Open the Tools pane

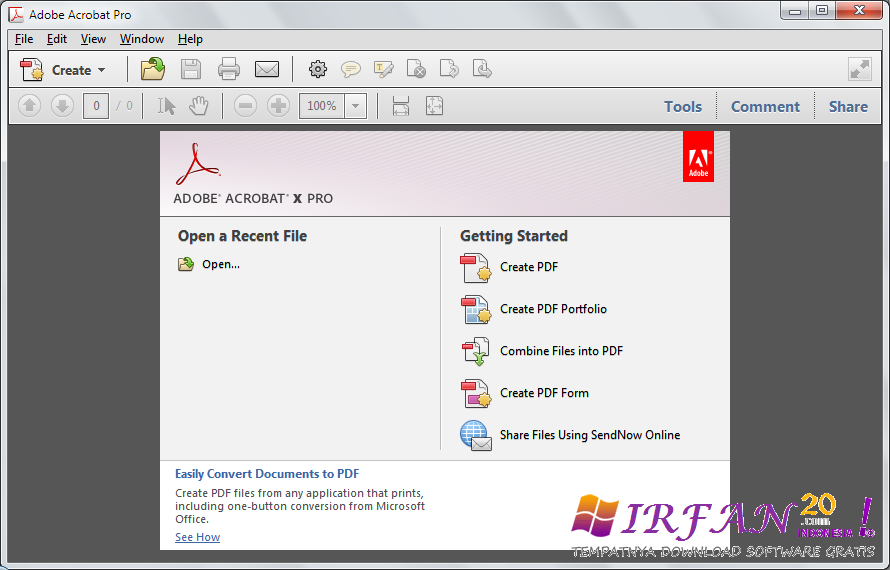click(x=683, y=107)
